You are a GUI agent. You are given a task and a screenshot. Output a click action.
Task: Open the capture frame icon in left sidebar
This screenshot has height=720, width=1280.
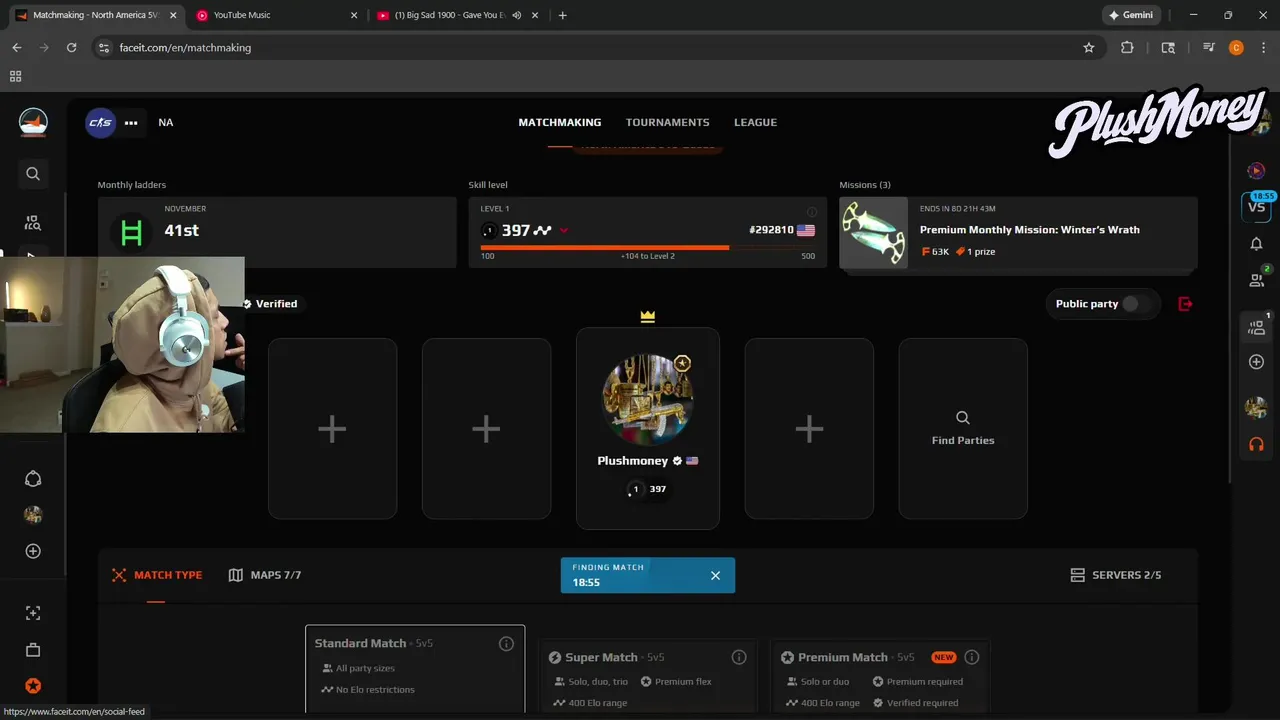[x=33, y=613]
